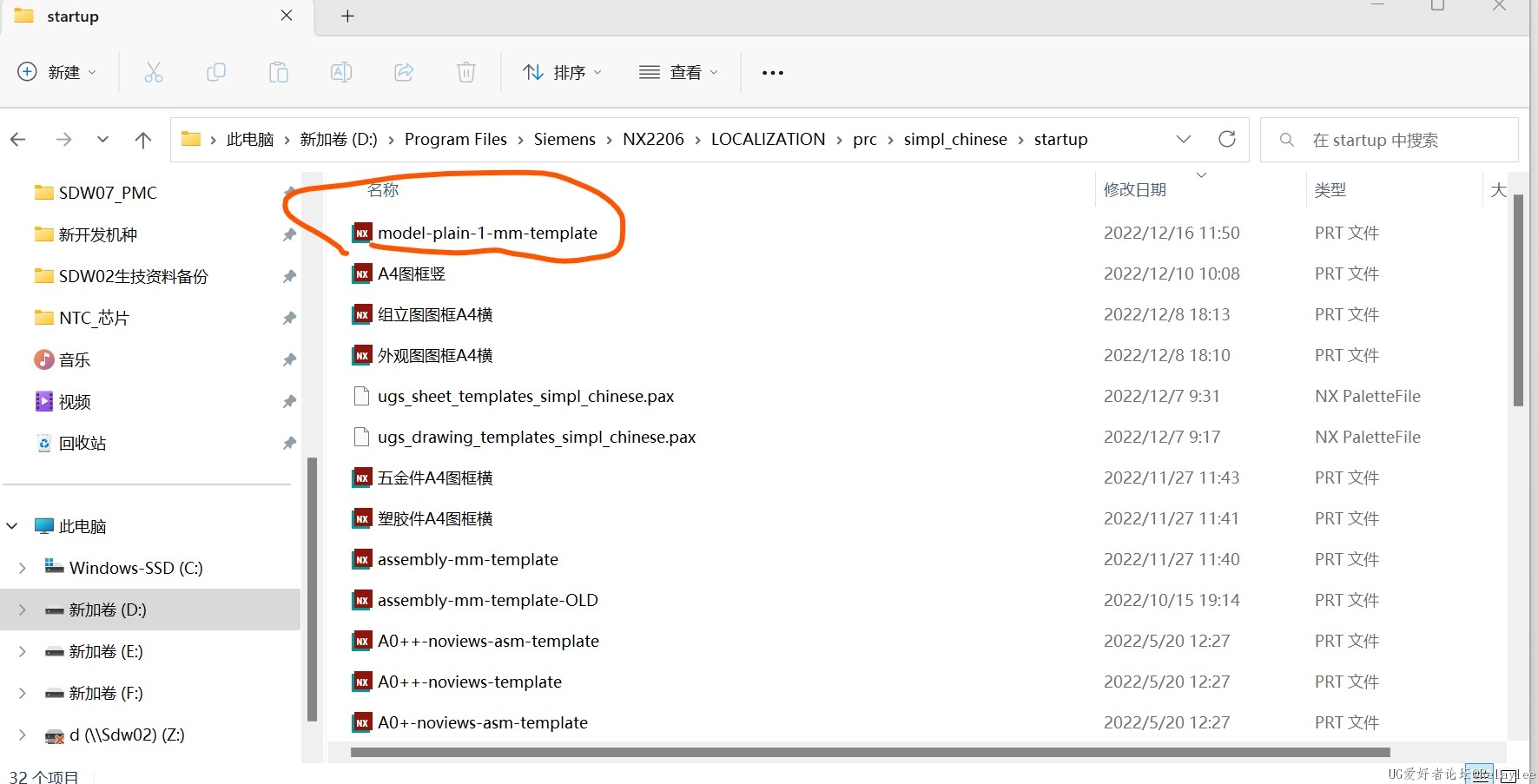Go forward with the right arrow

pyautogui.click(x=63, y=139)
